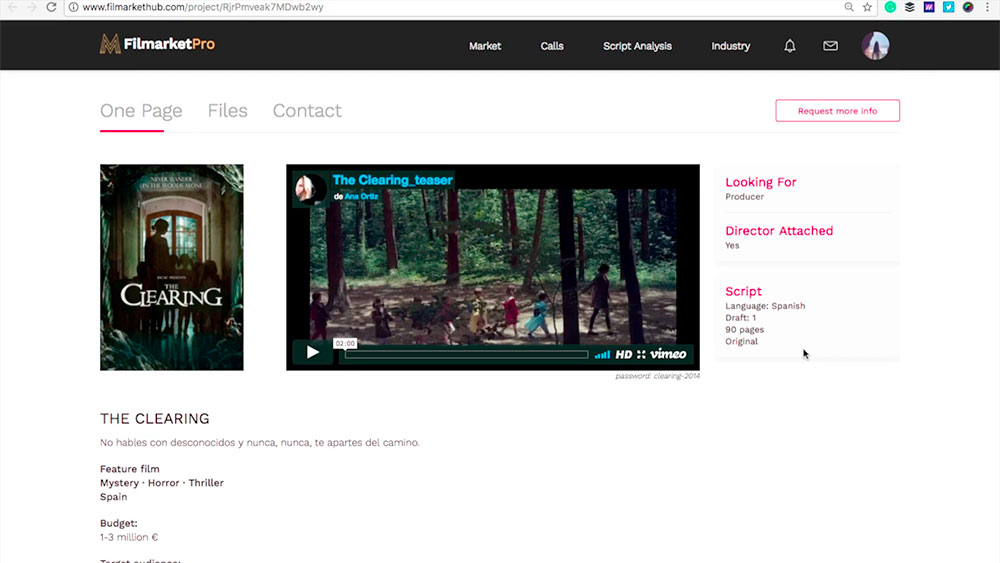Switch to the Contact tab
The width and height of the screenshot is (1000, 563).
tap(307, 111)
